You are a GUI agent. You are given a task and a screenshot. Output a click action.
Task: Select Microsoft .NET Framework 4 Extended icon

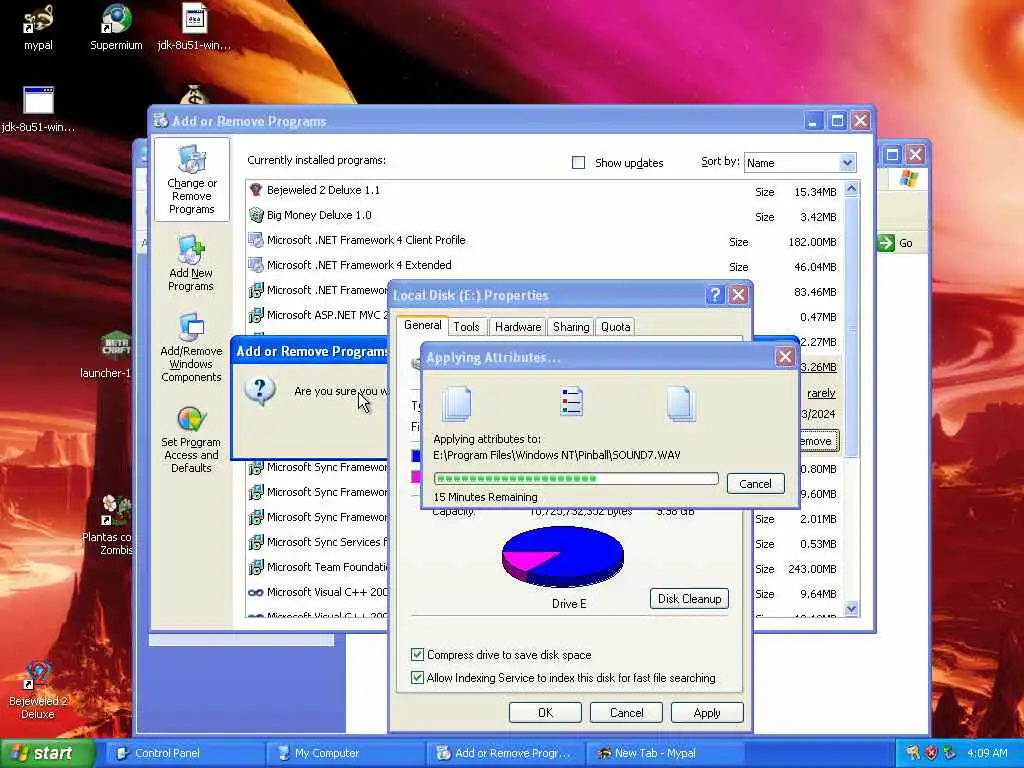tap(256, 264)
